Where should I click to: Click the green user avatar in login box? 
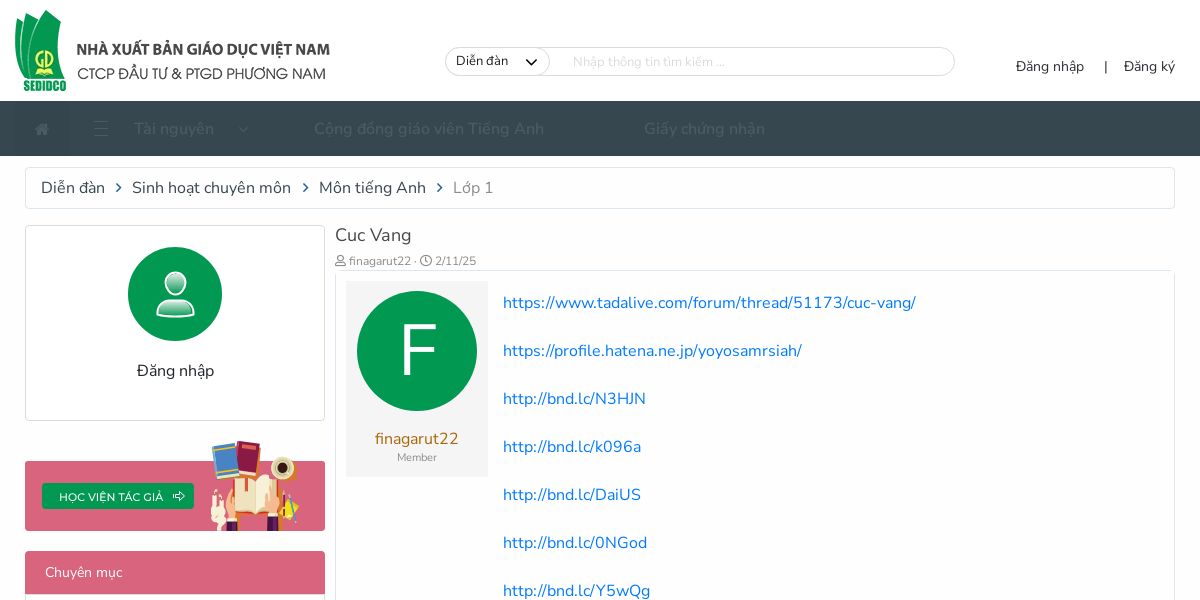click(175, 294)
